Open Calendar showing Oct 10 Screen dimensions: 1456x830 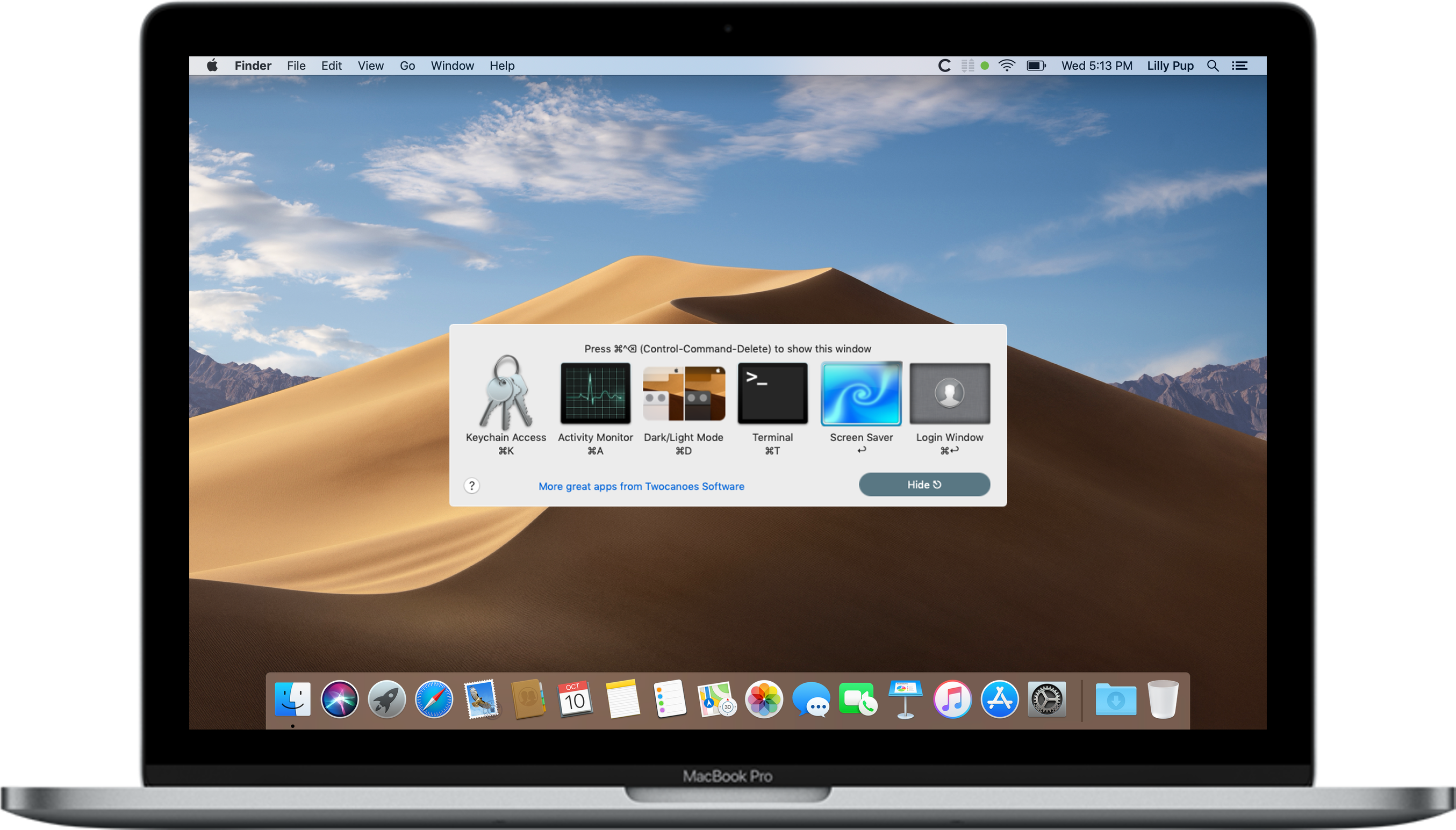pos(575,699)
